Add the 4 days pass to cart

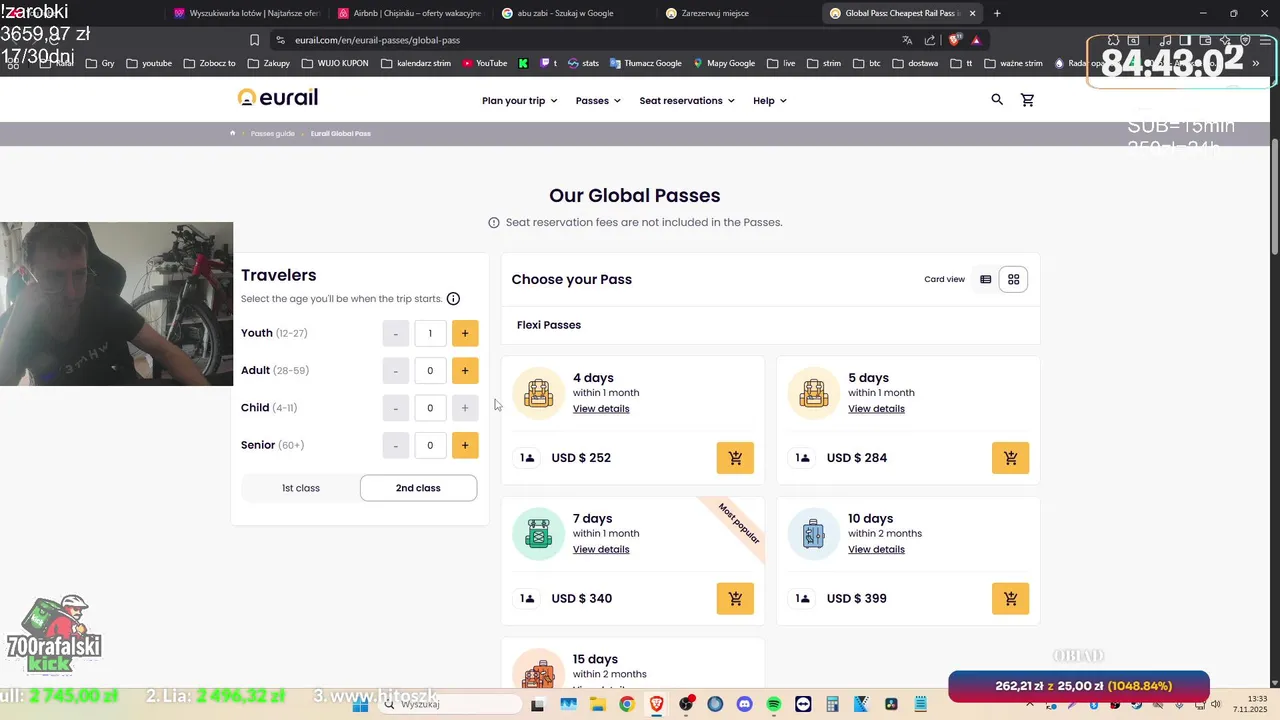click(735, 458)
